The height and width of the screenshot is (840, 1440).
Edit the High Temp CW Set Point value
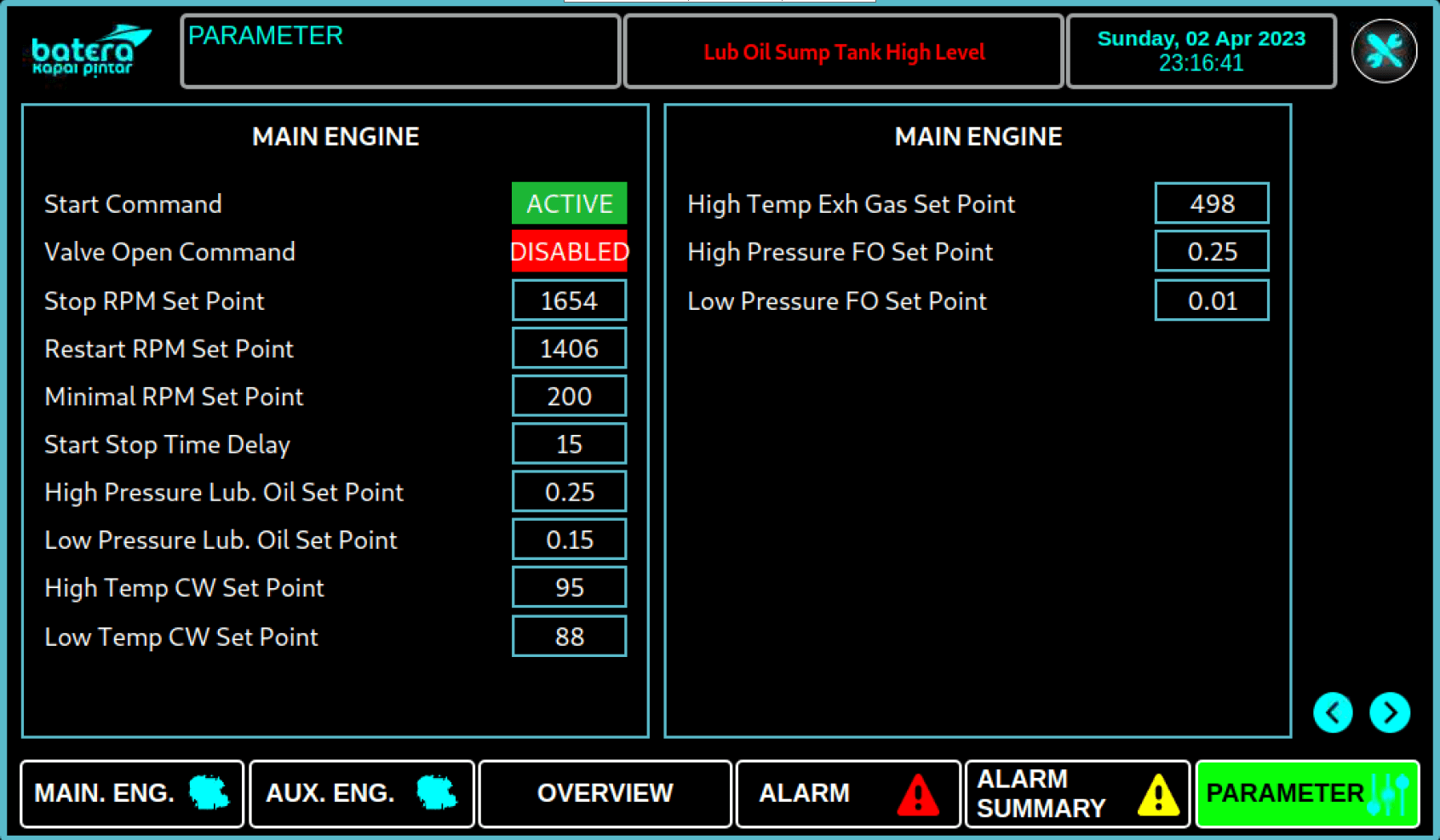569,587
